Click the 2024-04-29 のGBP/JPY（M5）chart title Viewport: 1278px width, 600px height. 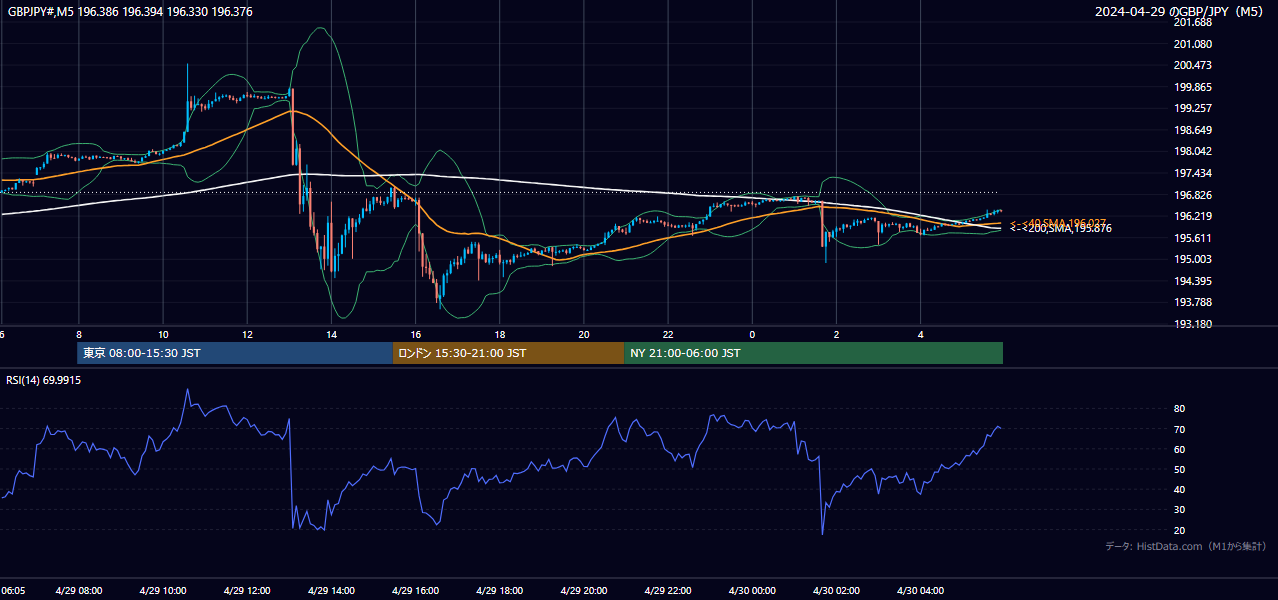[1181, 11]
